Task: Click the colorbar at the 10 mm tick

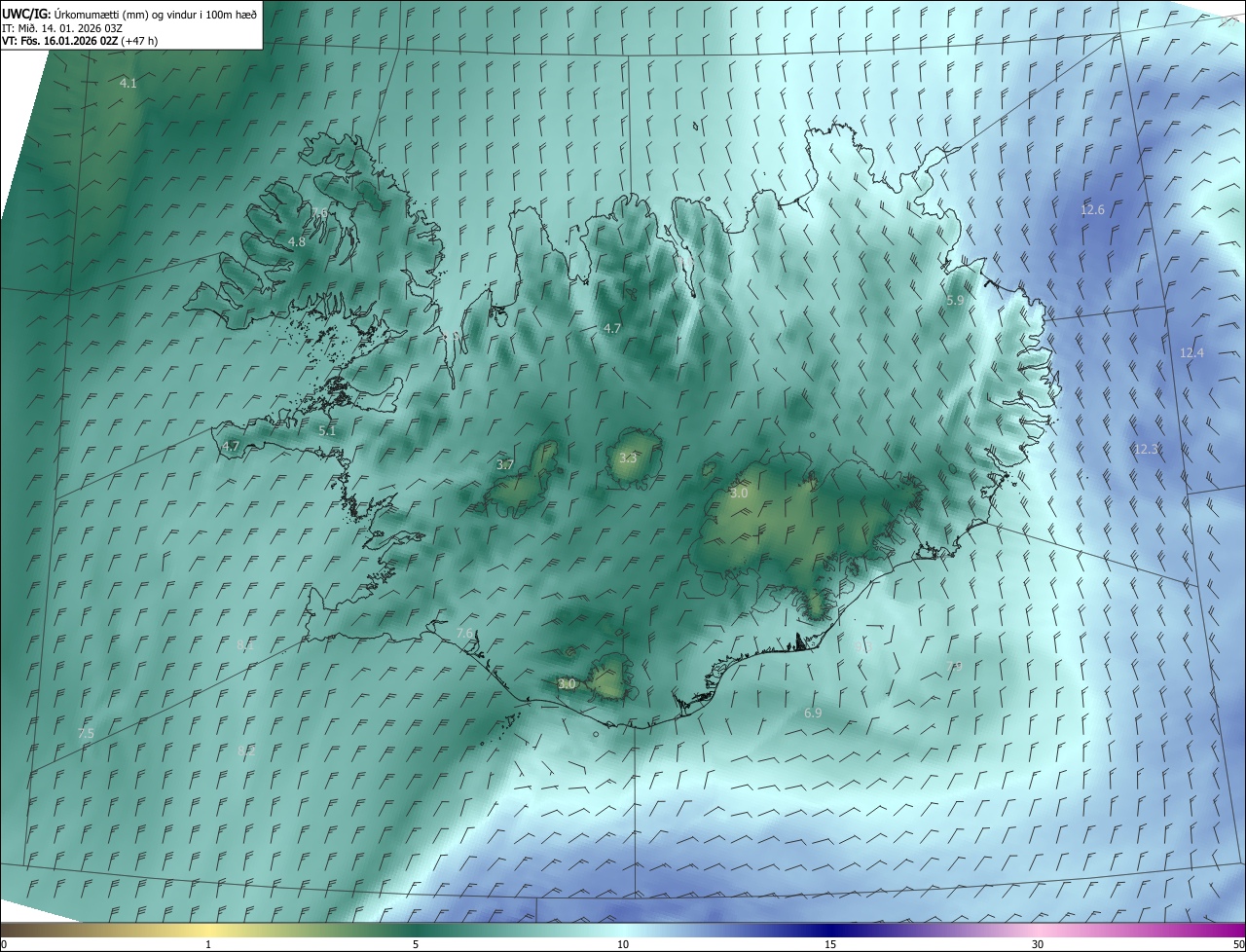Action: click(x=623, y=932)
